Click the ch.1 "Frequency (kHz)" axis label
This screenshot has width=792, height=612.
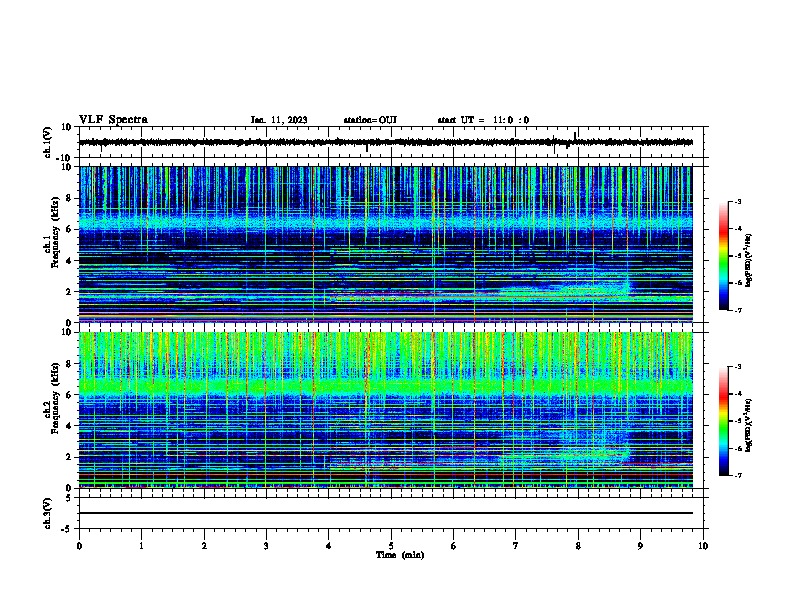pyautogui.click(x=55, y=232)
